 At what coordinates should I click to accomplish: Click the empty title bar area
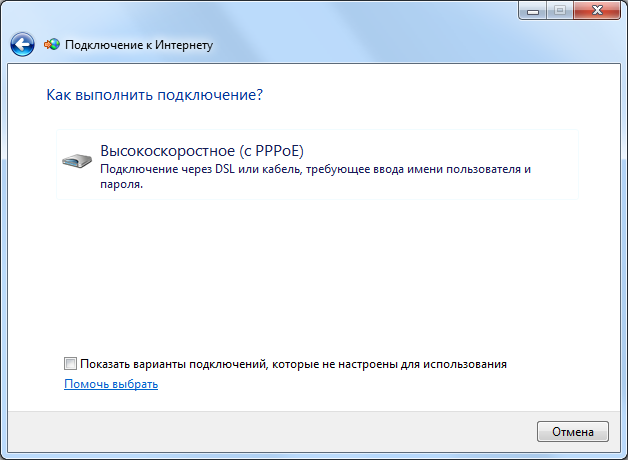[300, 12]
